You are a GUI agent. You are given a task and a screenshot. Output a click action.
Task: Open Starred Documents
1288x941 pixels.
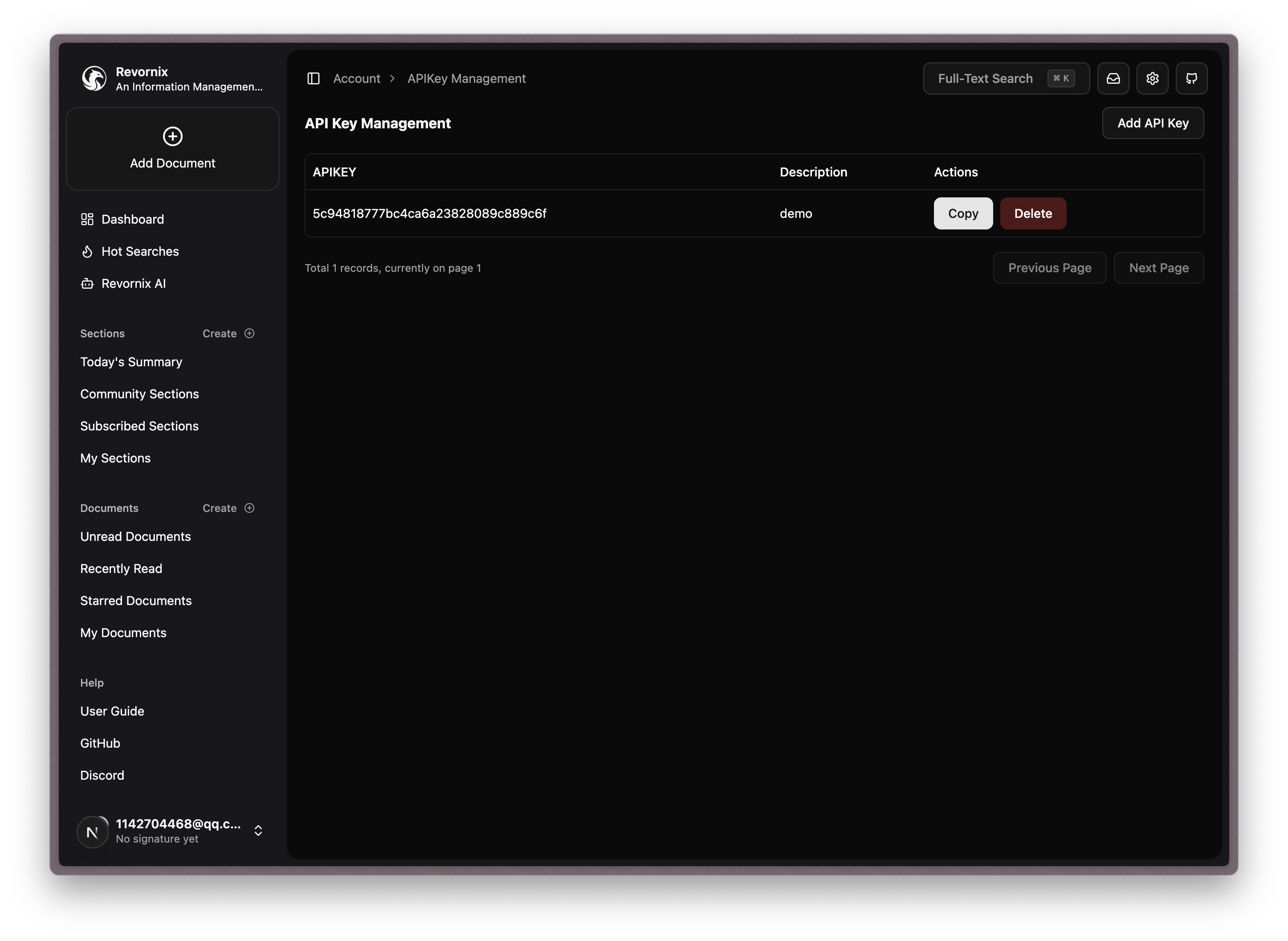click(136, 600)
